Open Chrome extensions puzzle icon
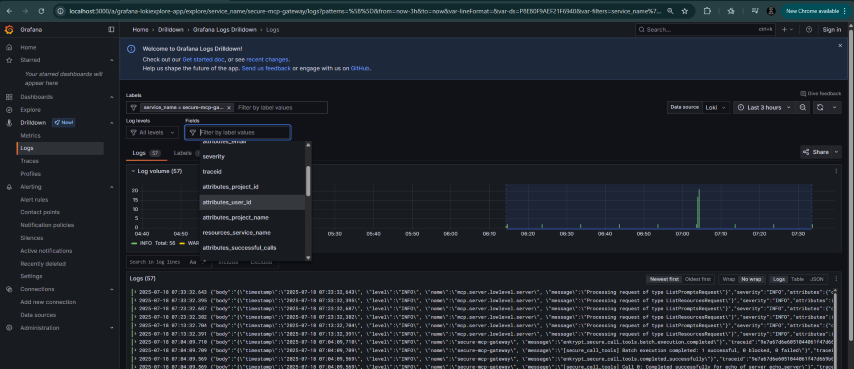This screenshot has width=854, height=369. click(x=707, y=11)
